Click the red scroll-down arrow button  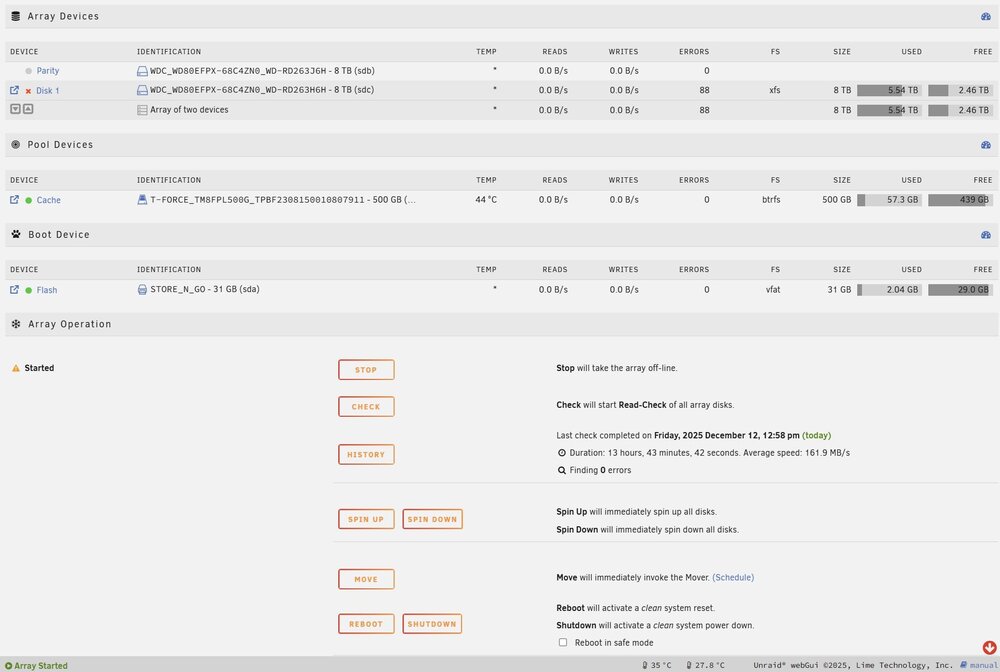point(989,648)
